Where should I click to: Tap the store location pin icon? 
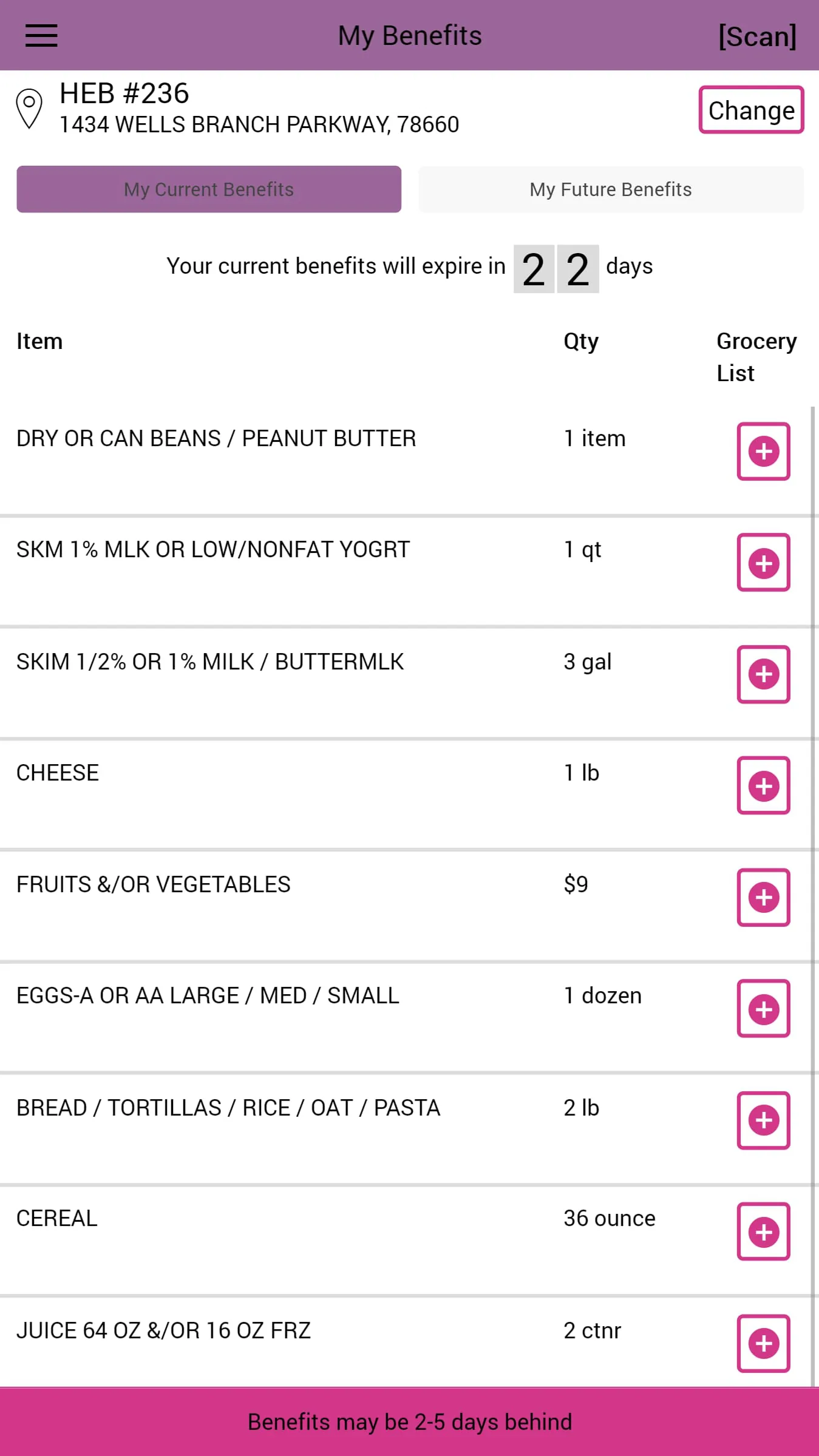click(29, 109)
